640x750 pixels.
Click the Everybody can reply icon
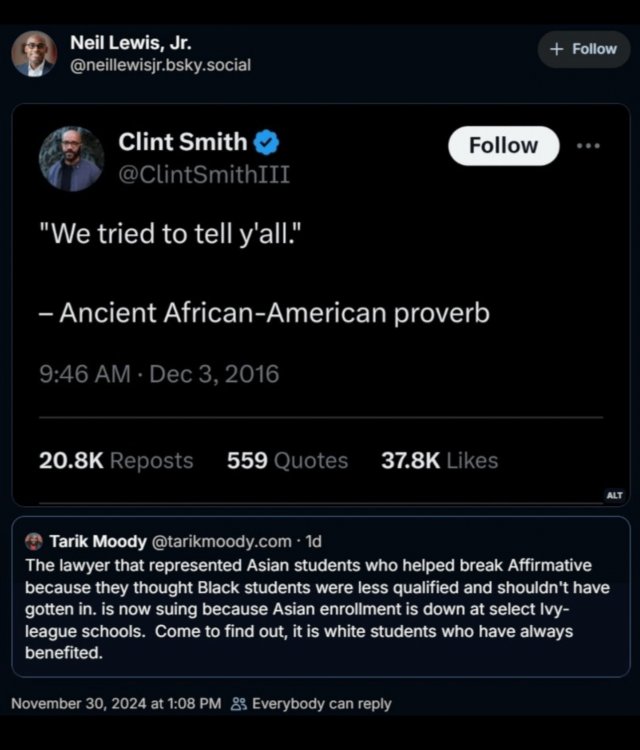point(238,704)
